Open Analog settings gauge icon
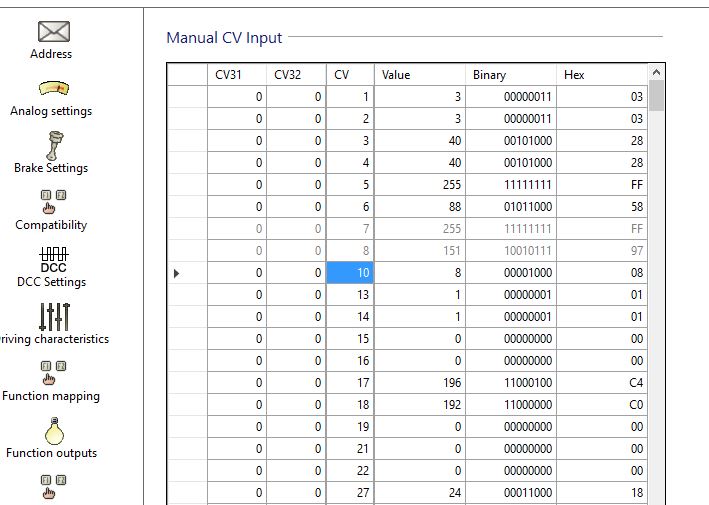This screenshot has width=709, height=505. (51, 90)
